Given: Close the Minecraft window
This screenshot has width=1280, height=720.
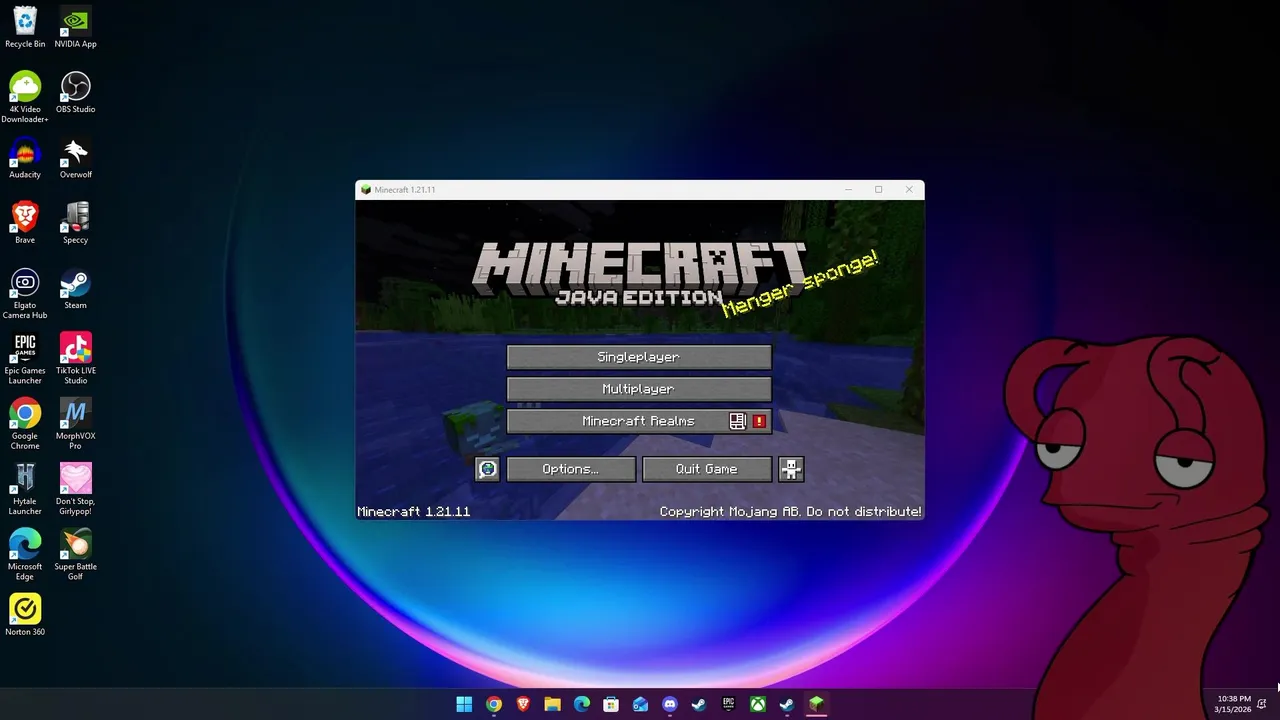Looking at the screenshot, I should (909, 190).
